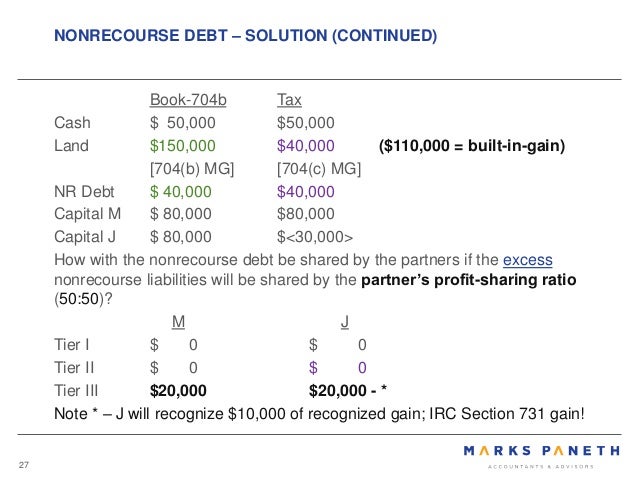Click the underlined J column header
The width and height of the screenshot is (638, 479).
pos(345,322)
